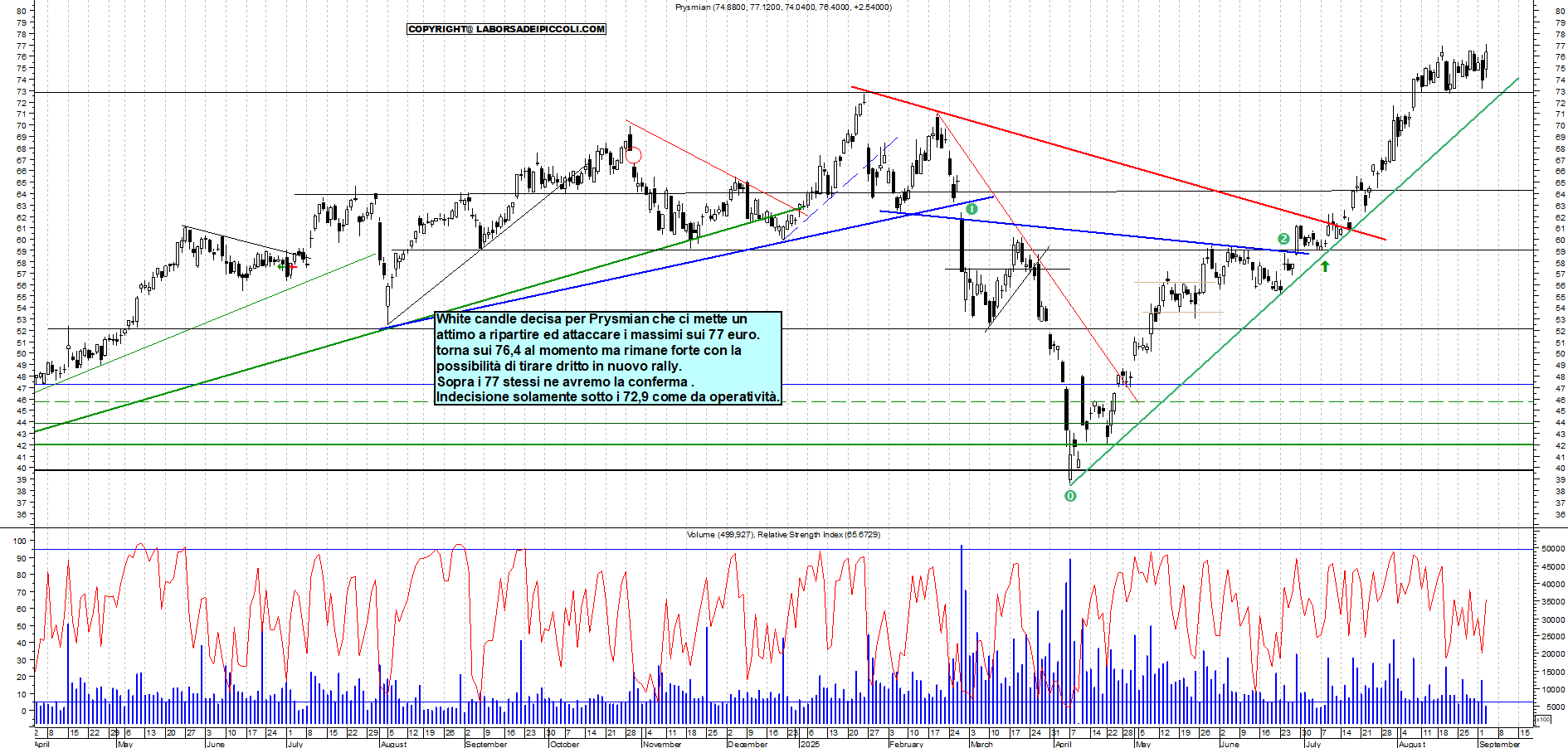Click the green circle marker labeled 2

1283,239
